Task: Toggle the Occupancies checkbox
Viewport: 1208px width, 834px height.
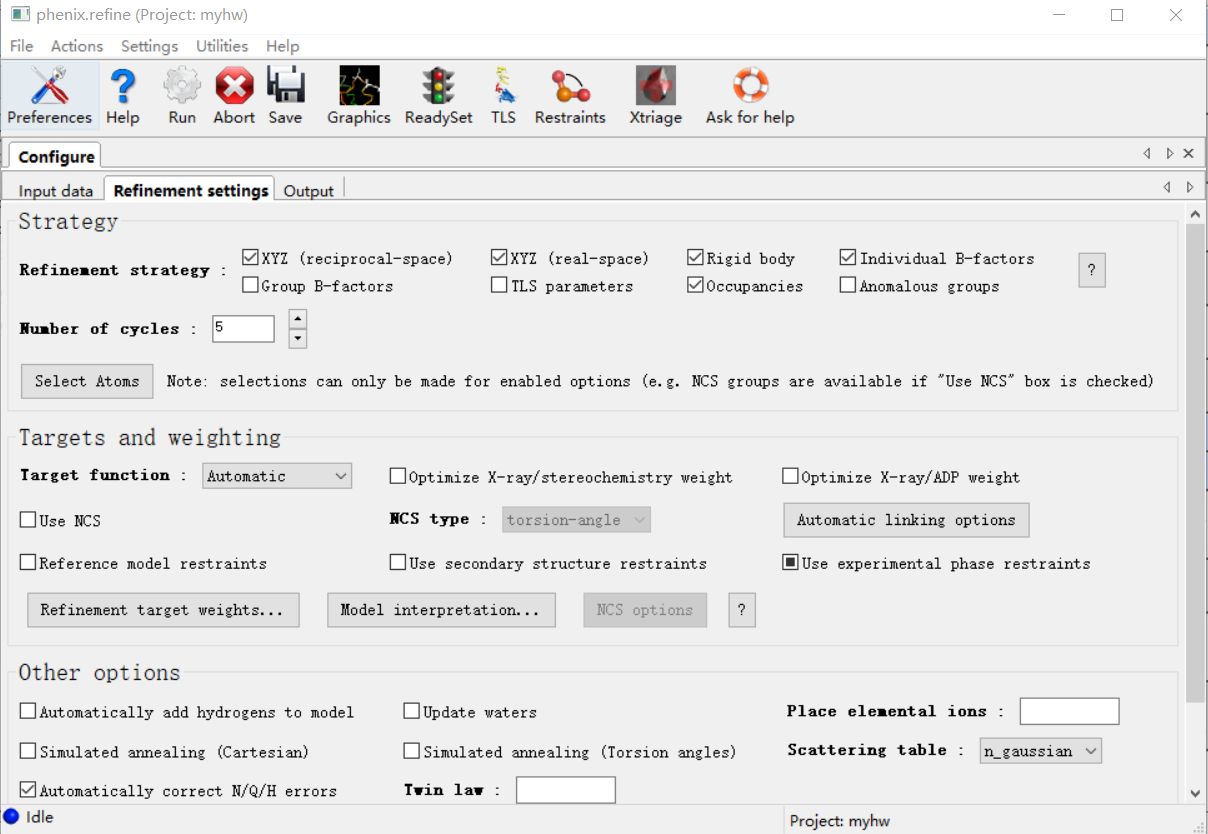Action: tap(696, 286)
